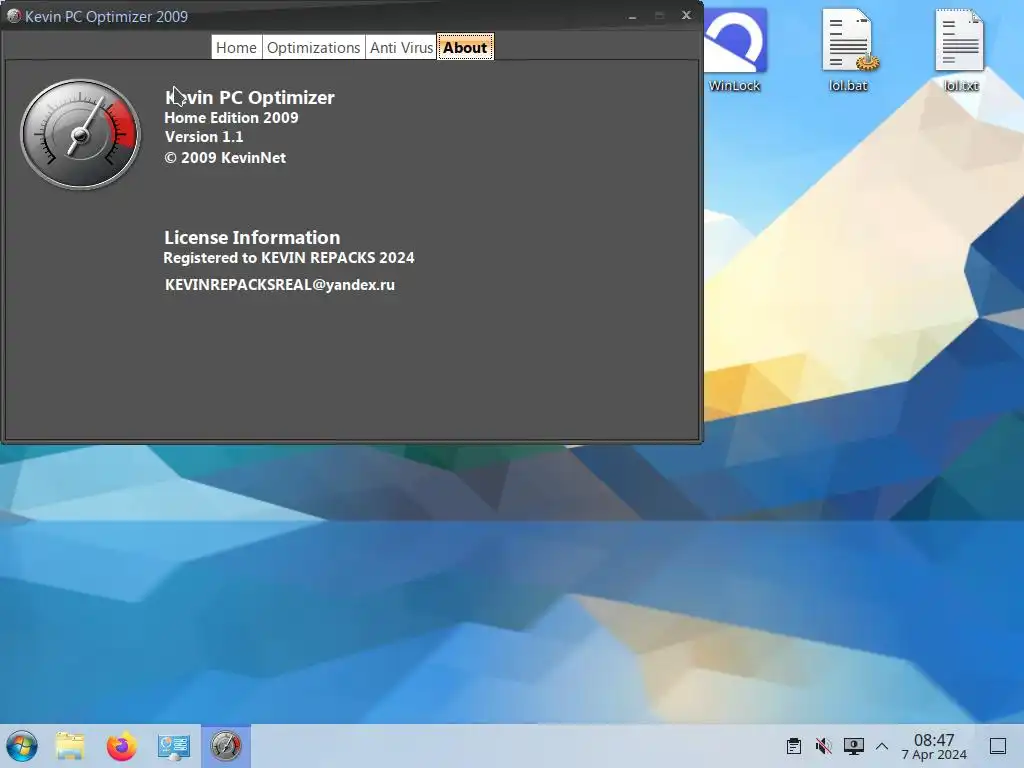This screenshot has height=768, width=1024.
Task: Click the speedometer gauge logo
Action: tap(80, 135)
